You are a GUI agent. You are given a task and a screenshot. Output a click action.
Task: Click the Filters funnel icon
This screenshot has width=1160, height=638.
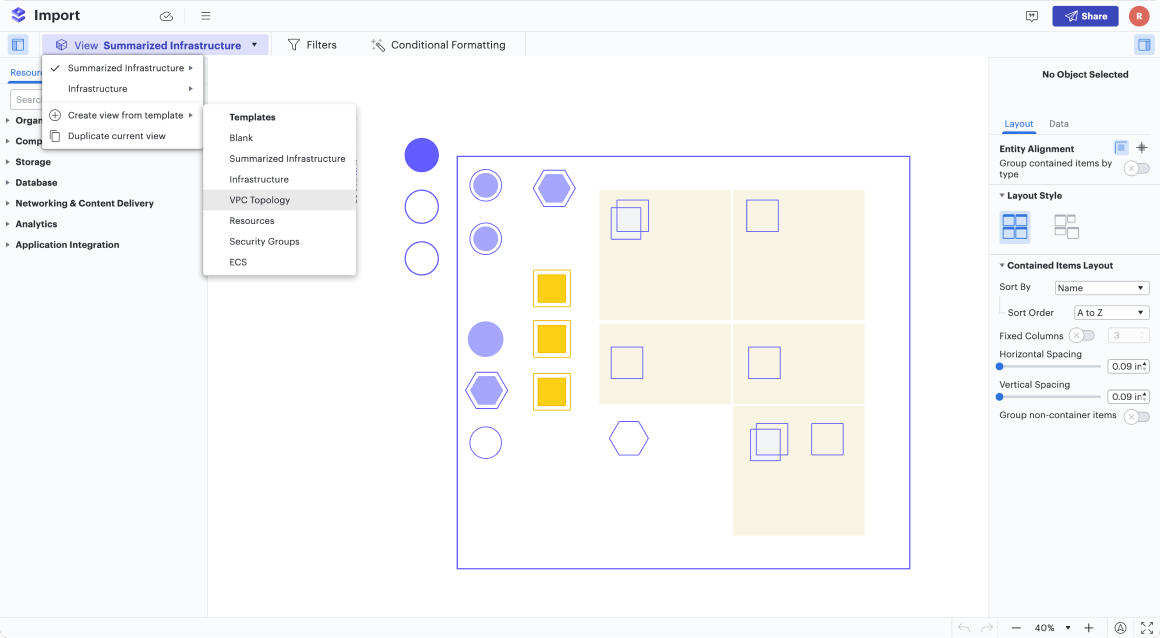(x=294, y=44)
